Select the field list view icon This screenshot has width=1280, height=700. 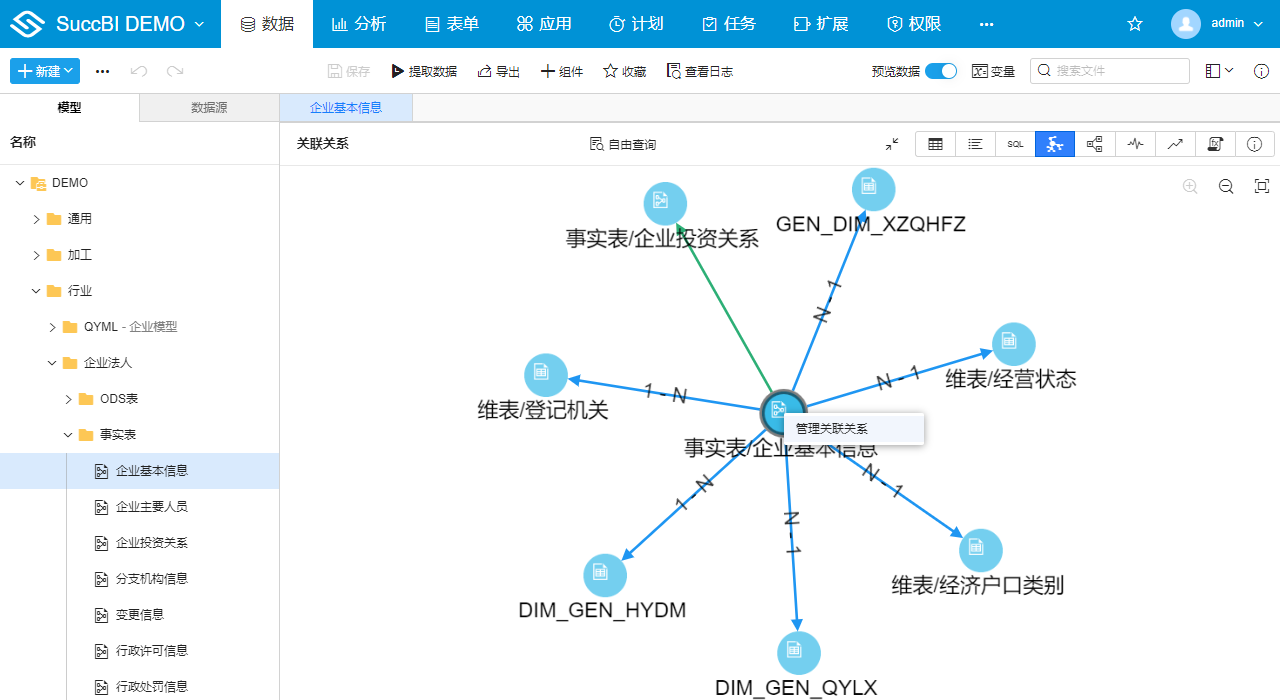[975, 143]
